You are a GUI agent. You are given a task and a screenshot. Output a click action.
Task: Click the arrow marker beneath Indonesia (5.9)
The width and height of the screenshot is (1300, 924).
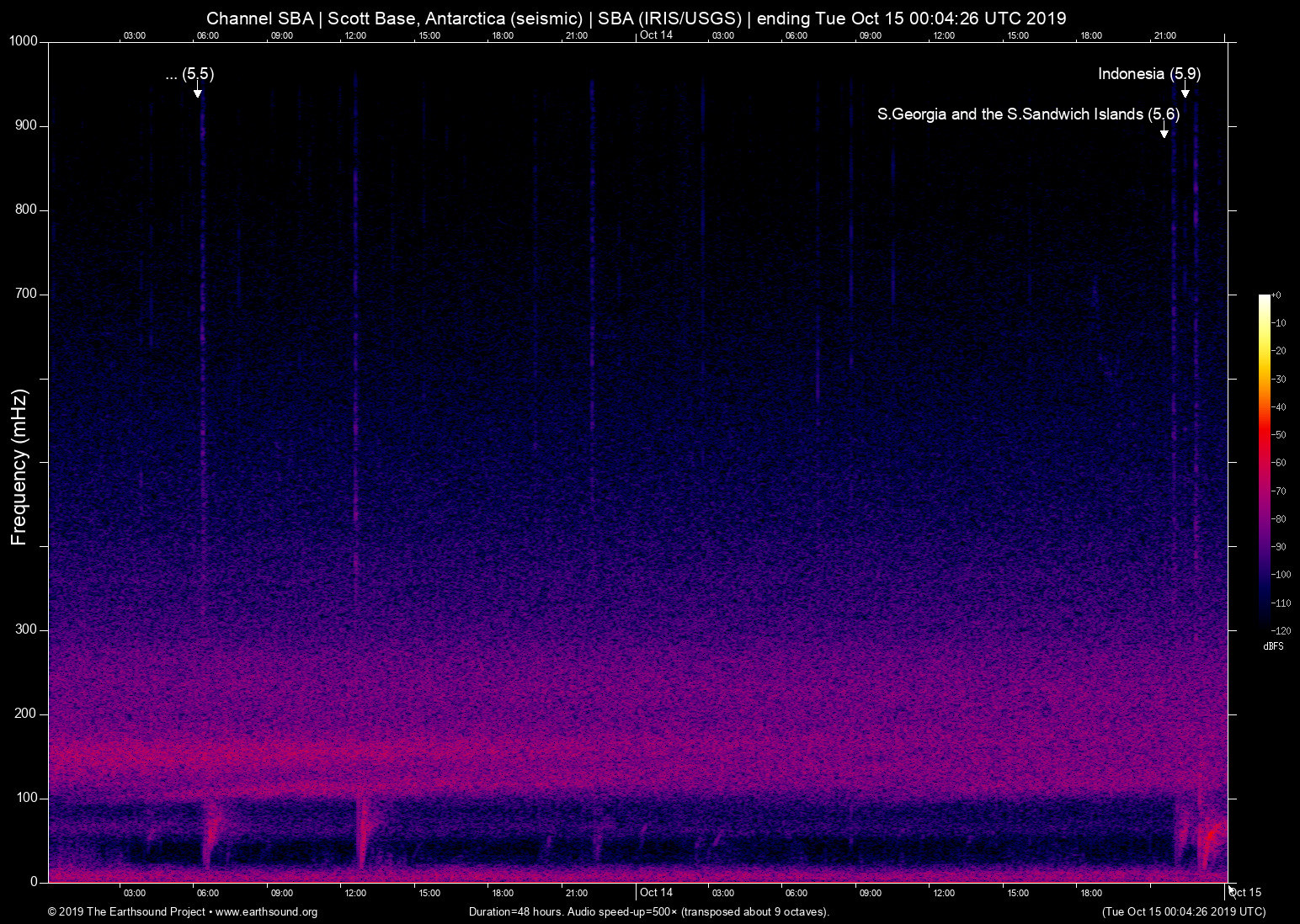click(1185, 90)
